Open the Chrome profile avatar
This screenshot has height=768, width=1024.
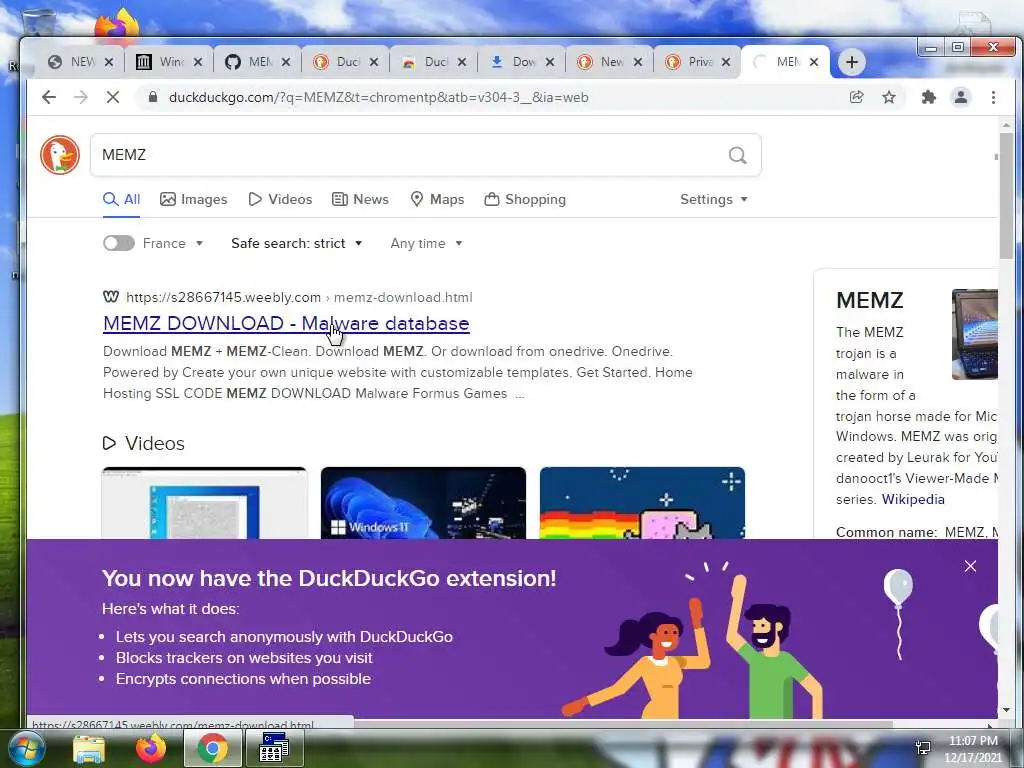[961, 97]
